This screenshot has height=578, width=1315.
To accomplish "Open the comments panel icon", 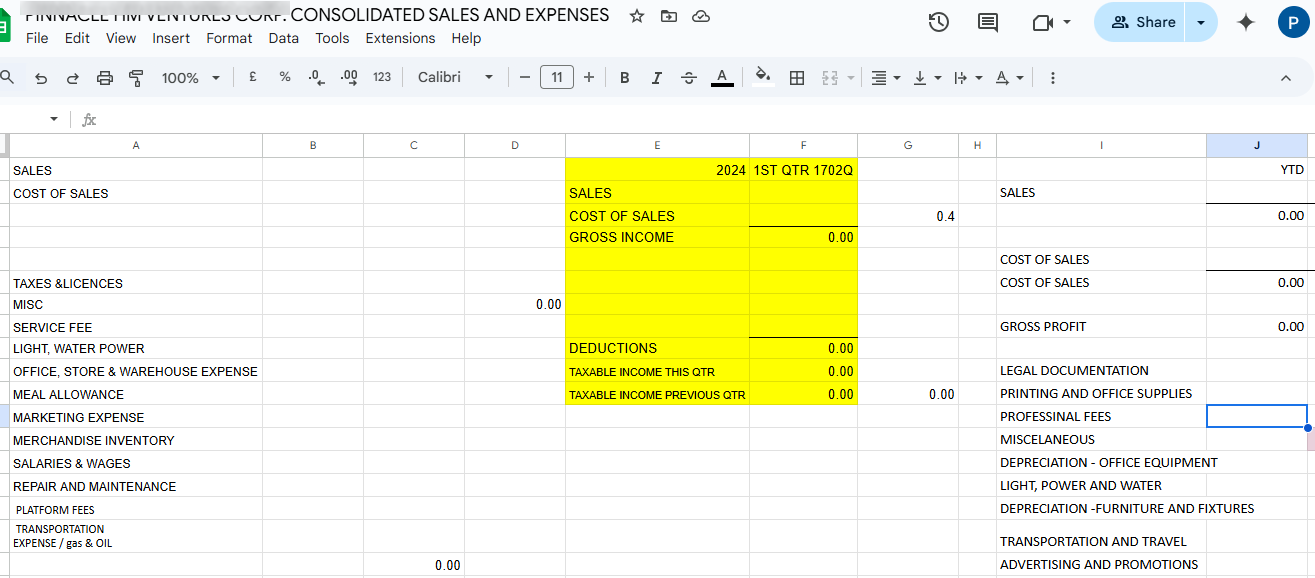I will click(987, 22).
